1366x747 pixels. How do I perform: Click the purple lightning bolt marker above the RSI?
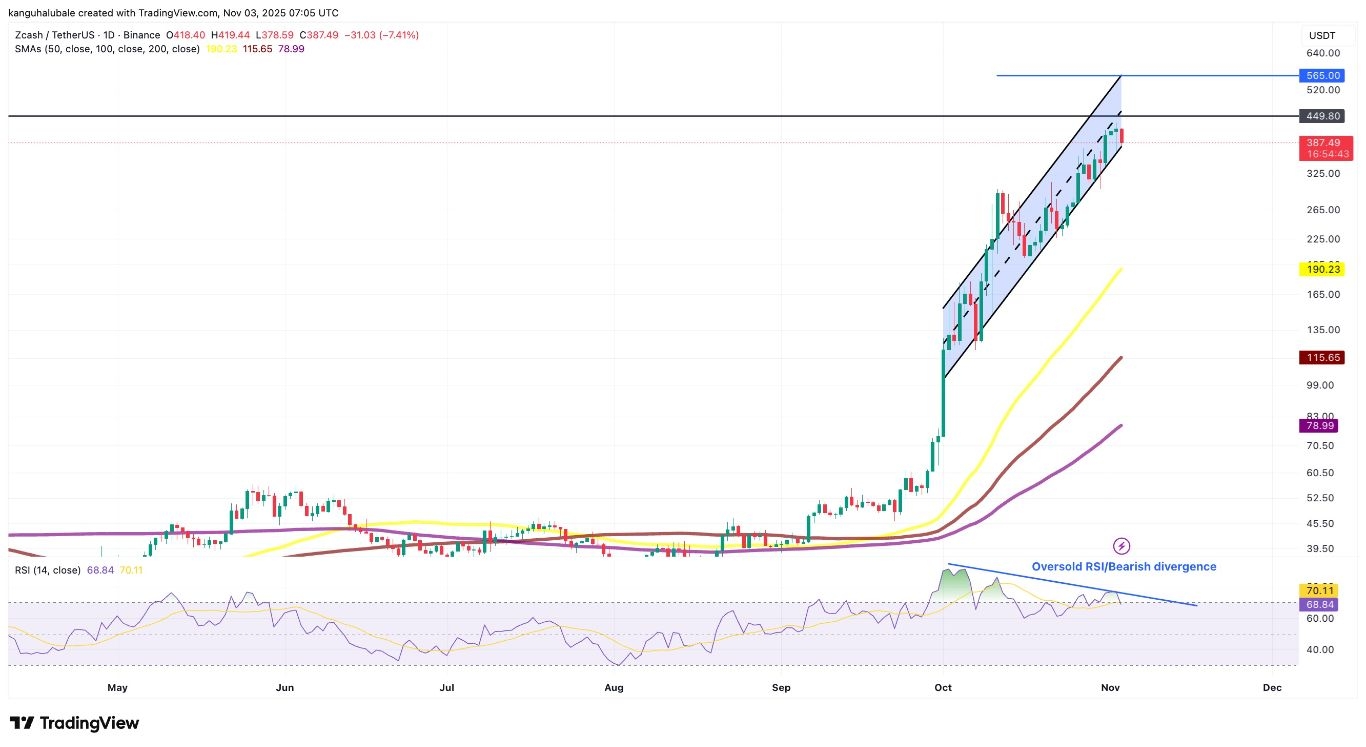pyautogui.click(x=1121, y=545)
